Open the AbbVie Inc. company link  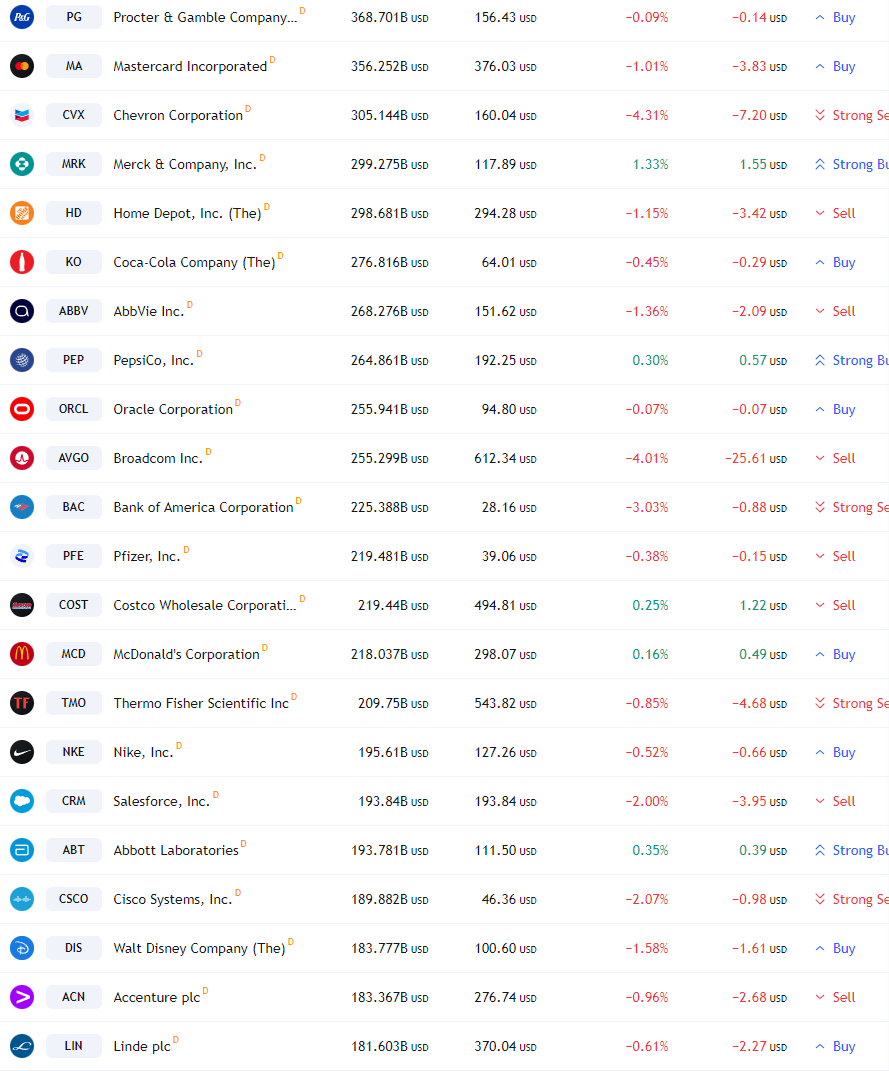[149, 311]
